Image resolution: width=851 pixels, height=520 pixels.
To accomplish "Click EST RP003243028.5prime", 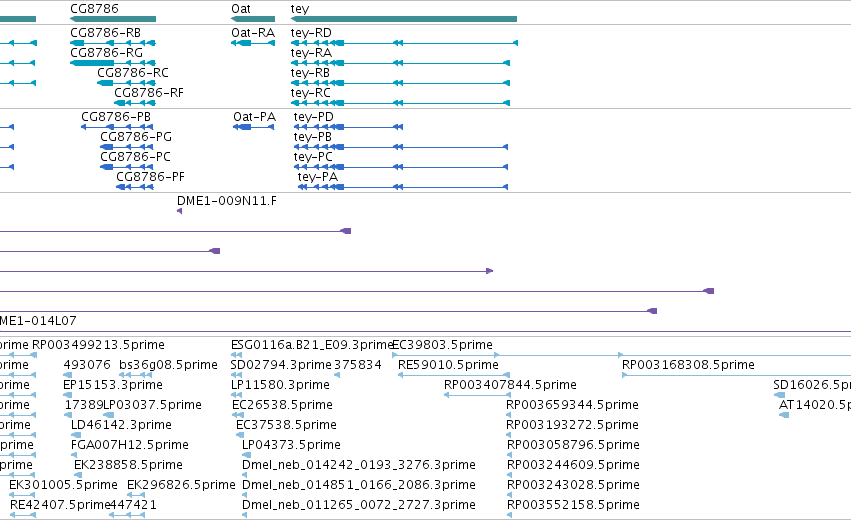I will [573, 485].
